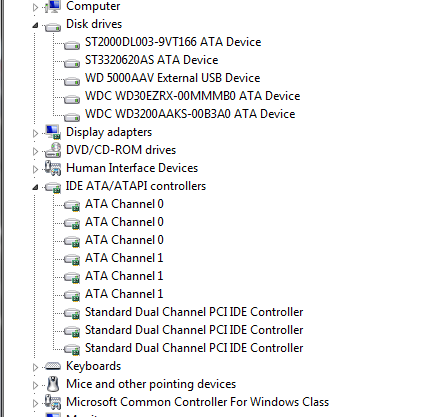Click the Disk drives category icon
This screenshot has height=417, width=446.
[x=53, y=26]
